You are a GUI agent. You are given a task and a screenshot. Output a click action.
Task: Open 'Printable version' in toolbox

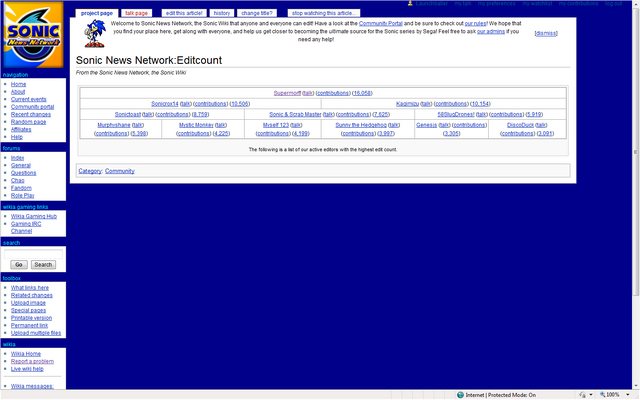coord(31,318)
